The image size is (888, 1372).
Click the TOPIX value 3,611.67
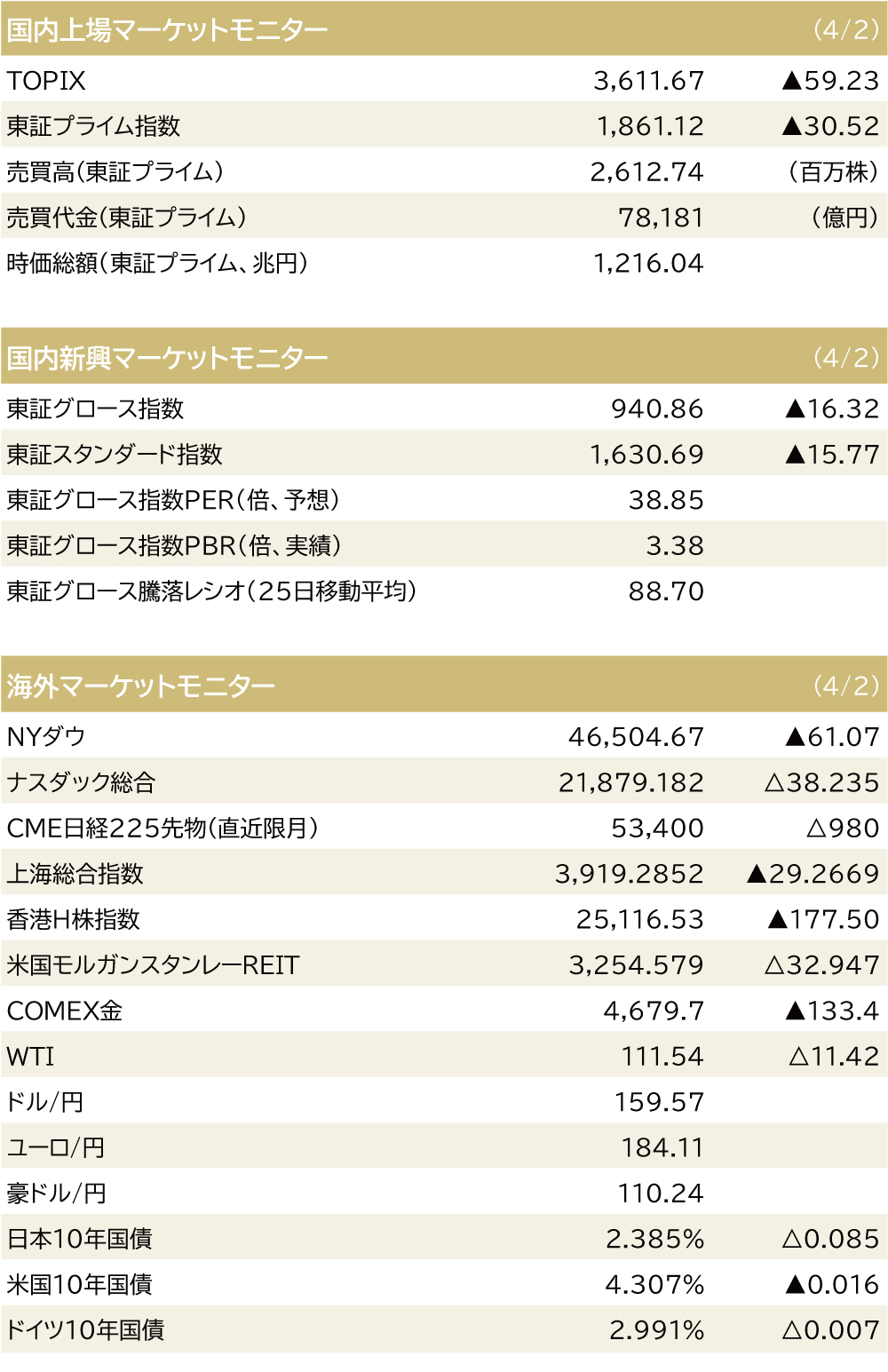[648, 81]
